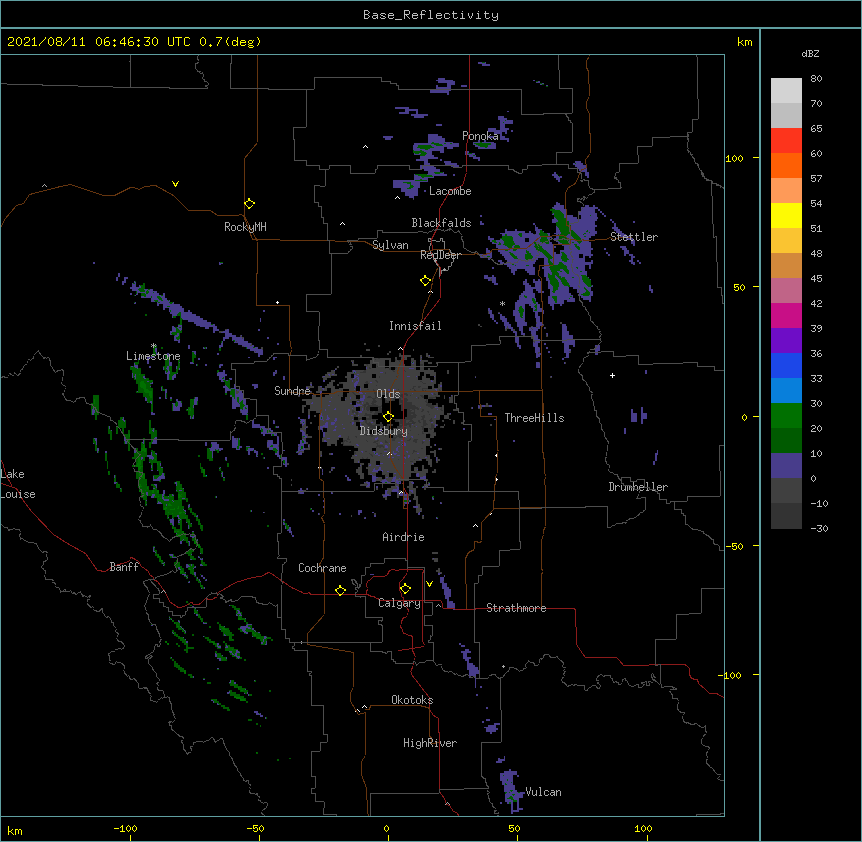Click the Base_Reflectivity title
Screen dimensions: 862x842
pos(431,15)
